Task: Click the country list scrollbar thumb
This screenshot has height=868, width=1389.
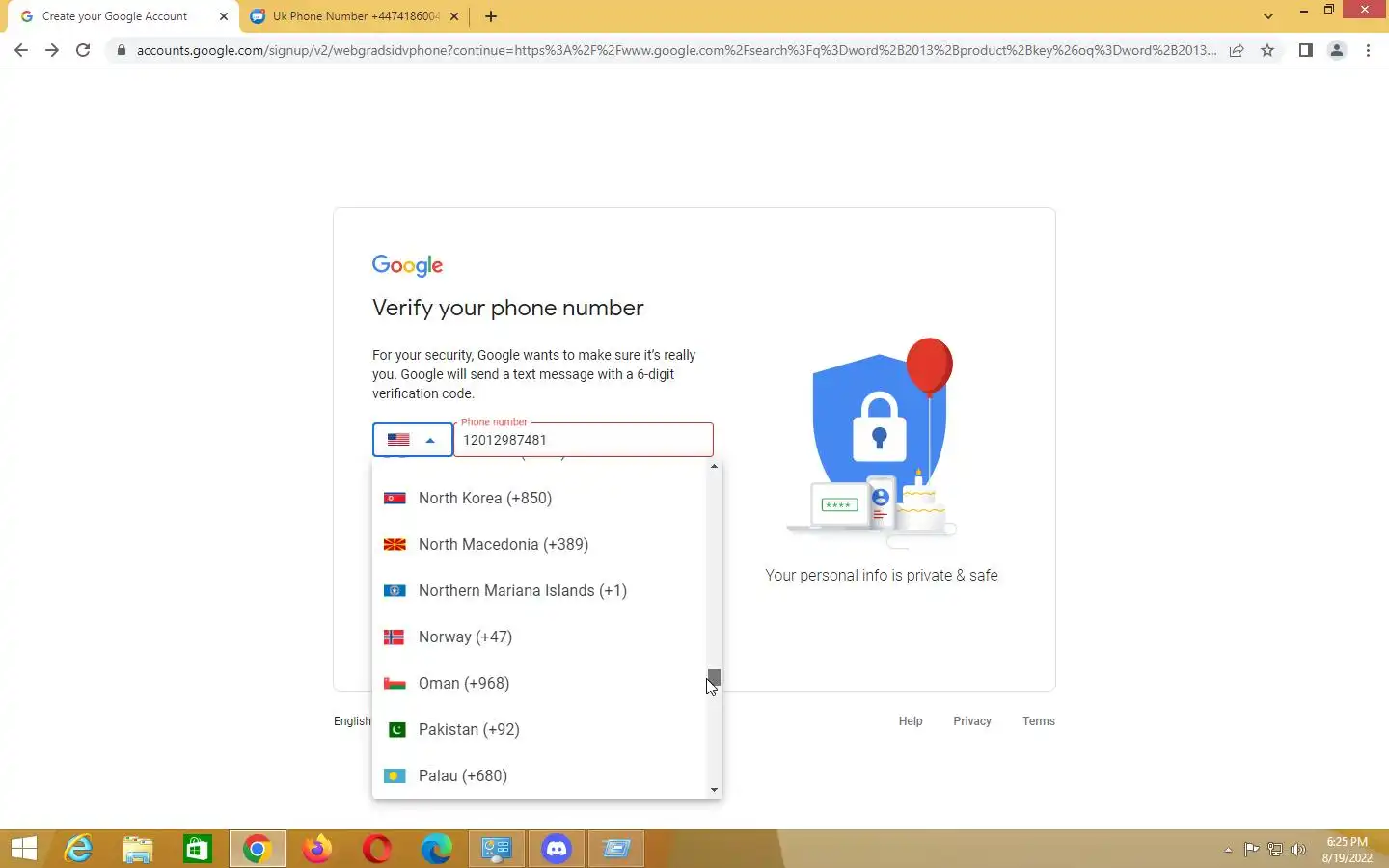Action: click(x=714, y=677)
